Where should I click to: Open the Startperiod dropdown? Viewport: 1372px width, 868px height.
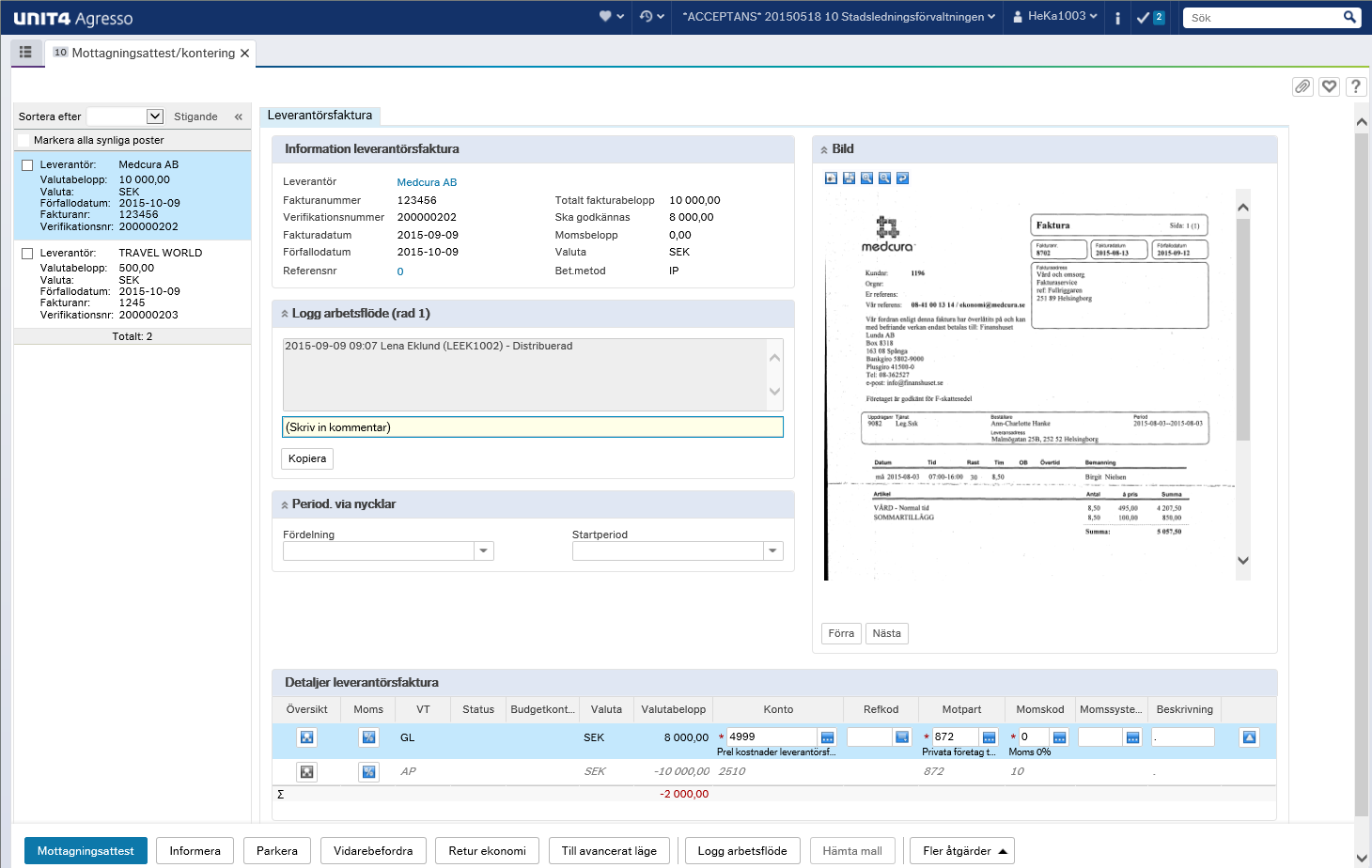click(x=773, y=551)
